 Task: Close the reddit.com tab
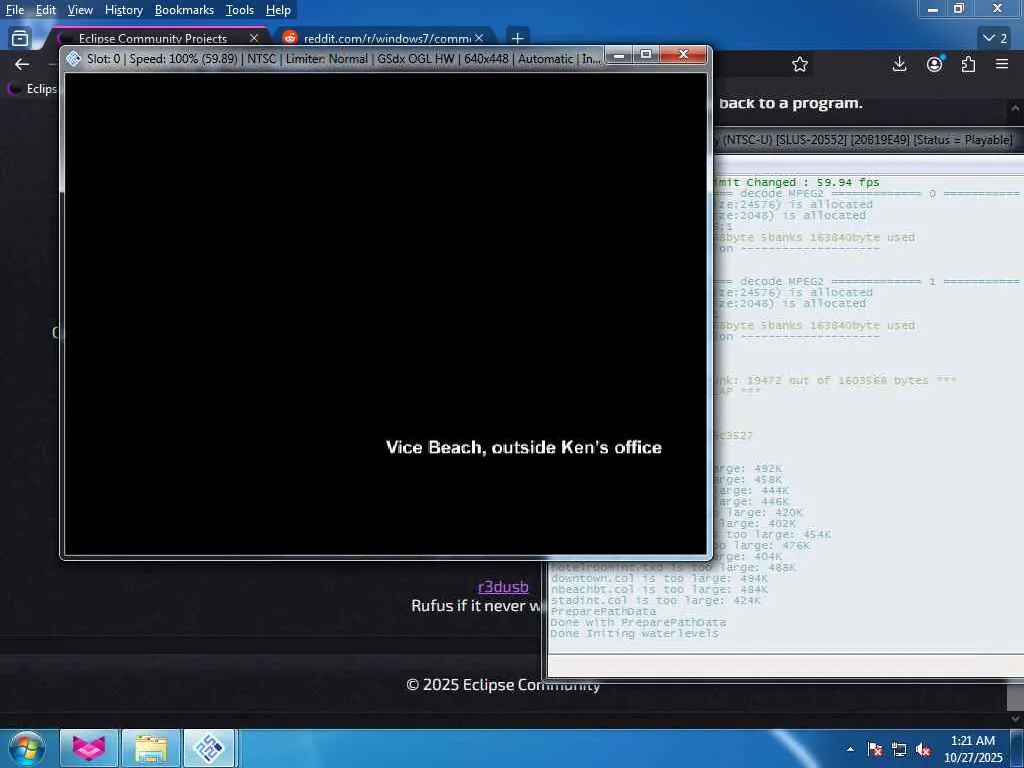pos(479,38)
